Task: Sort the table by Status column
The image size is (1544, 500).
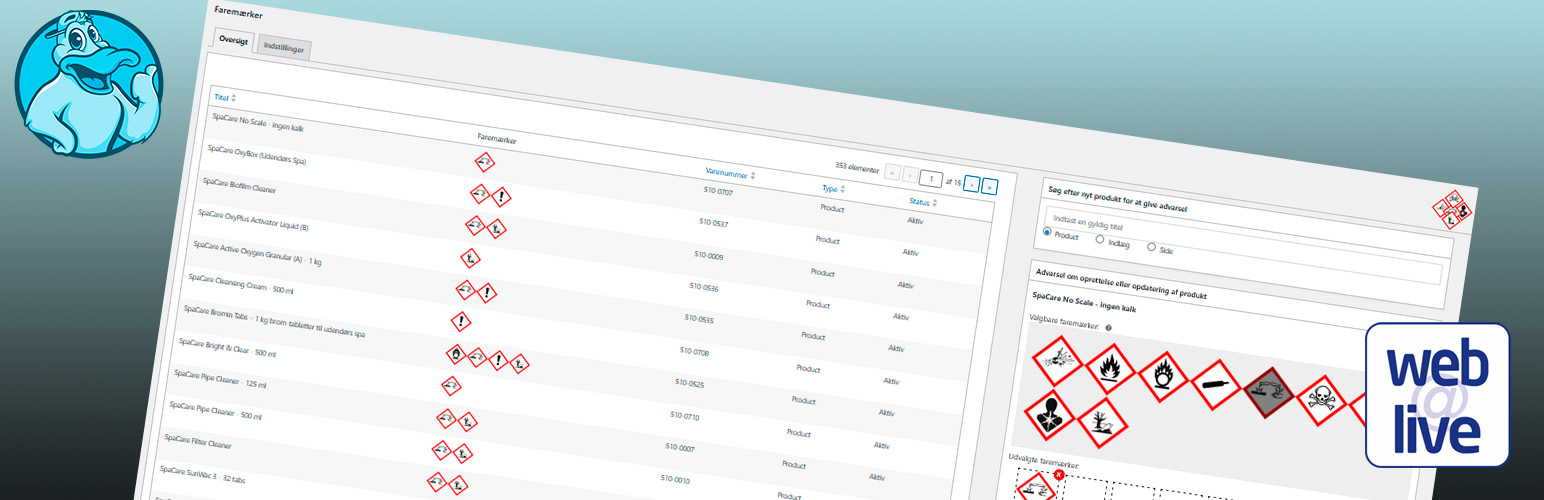Action: [x=917, y=203]
